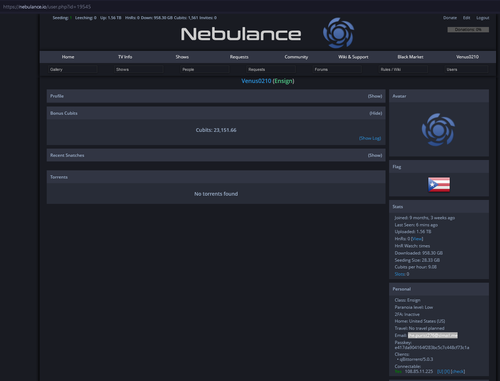The width and height of the screenshot is (500, 381).
Task: Click the Slots link in Stats
Action: point(400,274)
